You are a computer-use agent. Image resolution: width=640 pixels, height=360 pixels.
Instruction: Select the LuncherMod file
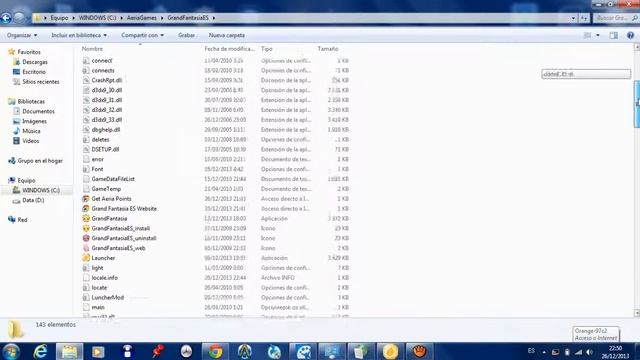[107, 298]
